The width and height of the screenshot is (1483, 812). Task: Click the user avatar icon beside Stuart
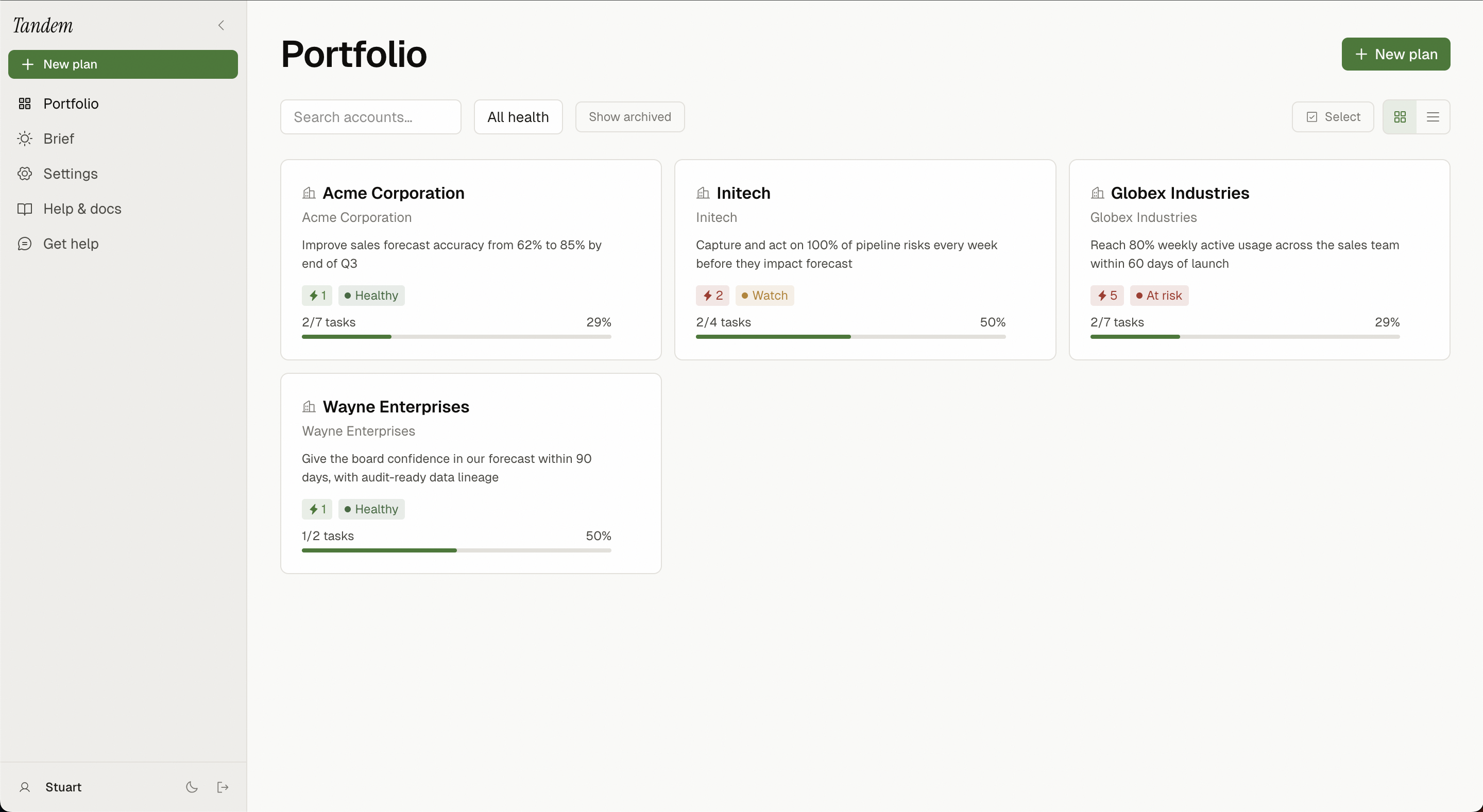pyautogui.click(x=24, y=787)
